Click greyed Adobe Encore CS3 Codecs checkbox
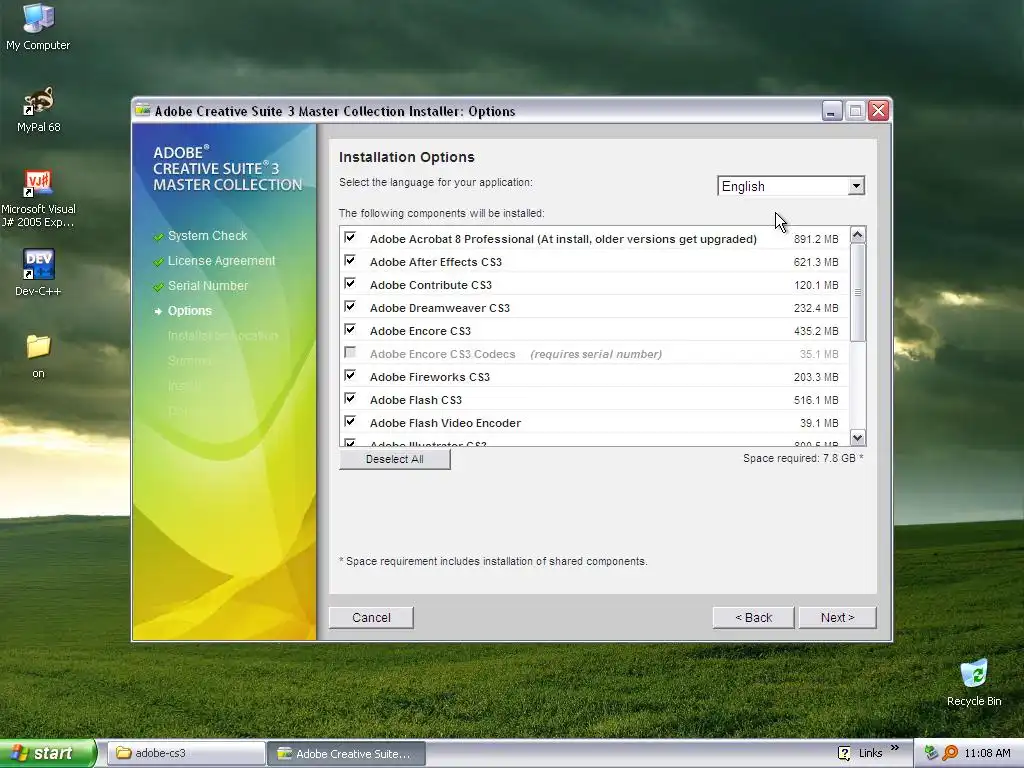 coord(350,353)
